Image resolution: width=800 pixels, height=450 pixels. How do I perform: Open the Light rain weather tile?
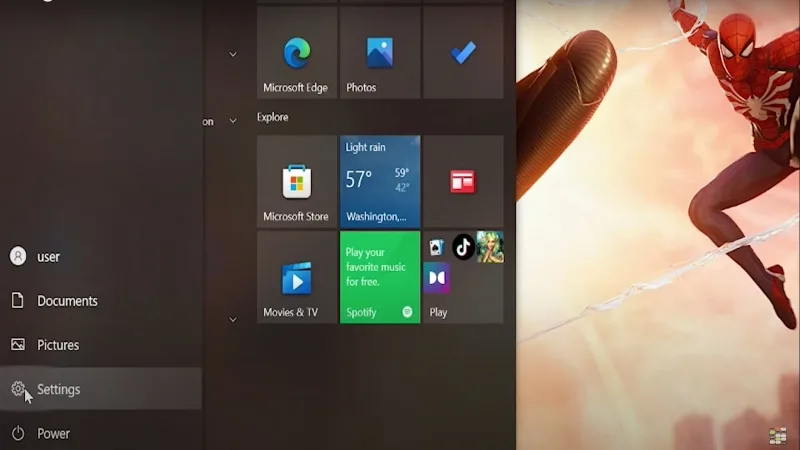pos(380,181)
